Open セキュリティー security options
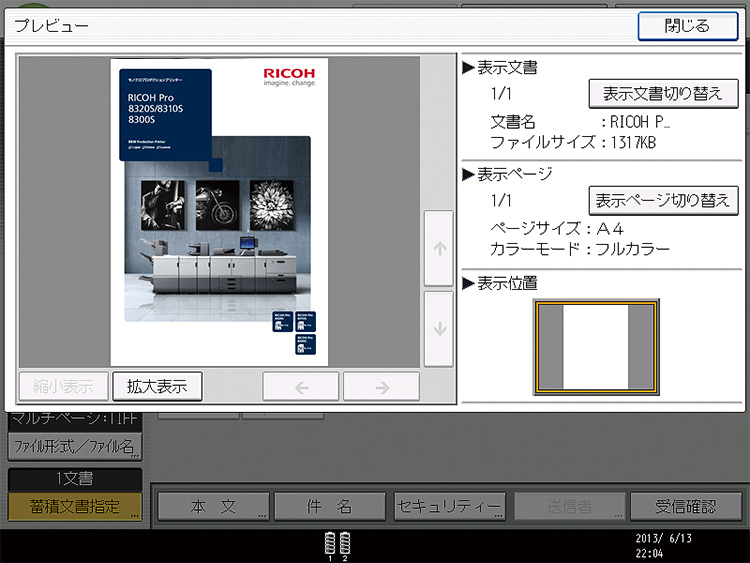The width and height of the screenshot is (750, 563). [x=448, y=506]
